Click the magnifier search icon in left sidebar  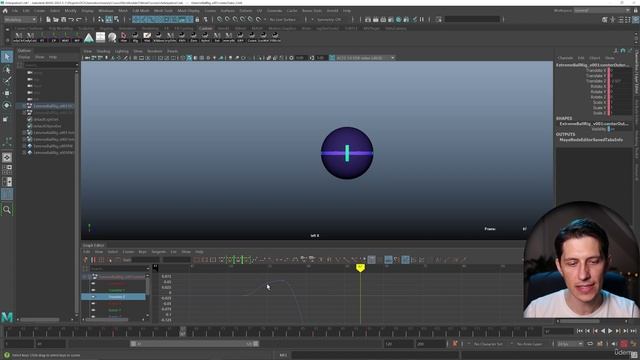[7, 209]
